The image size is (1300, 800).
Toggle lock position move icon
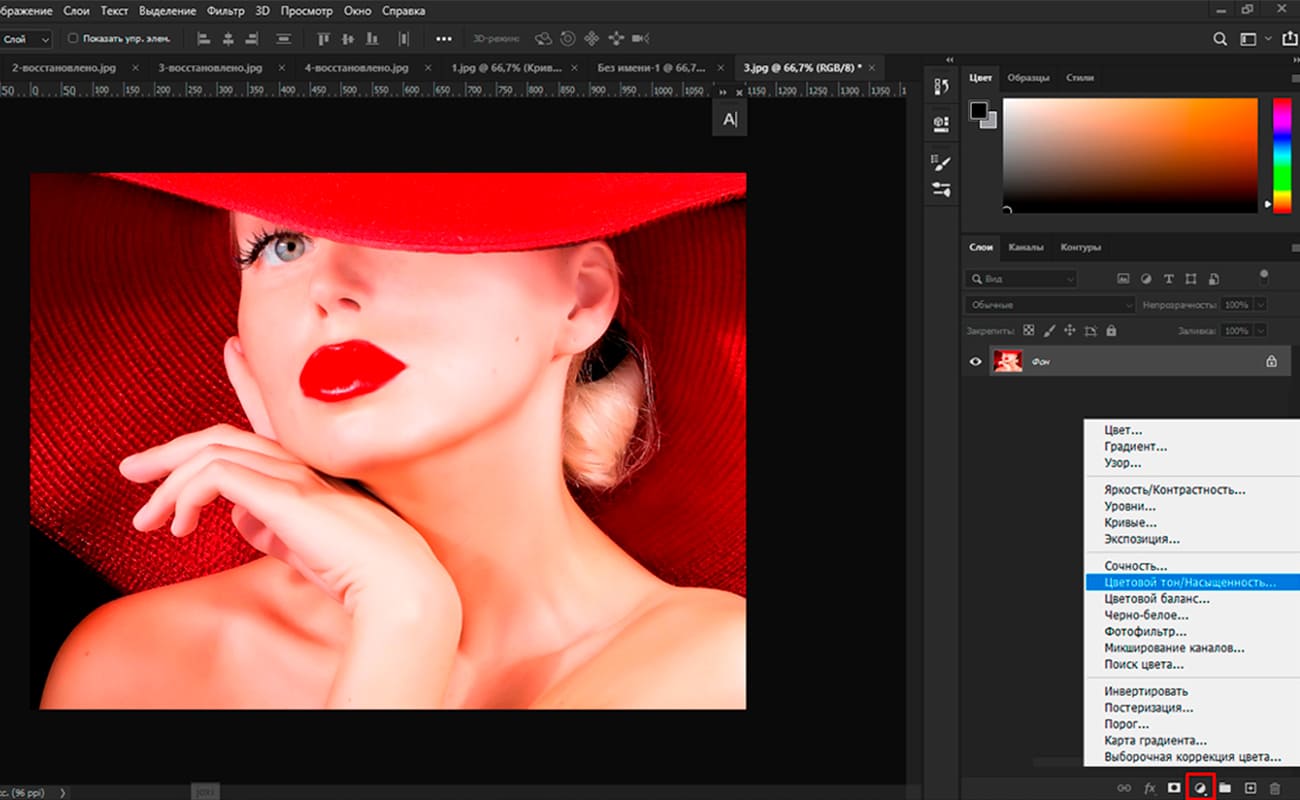(1069, 330)
